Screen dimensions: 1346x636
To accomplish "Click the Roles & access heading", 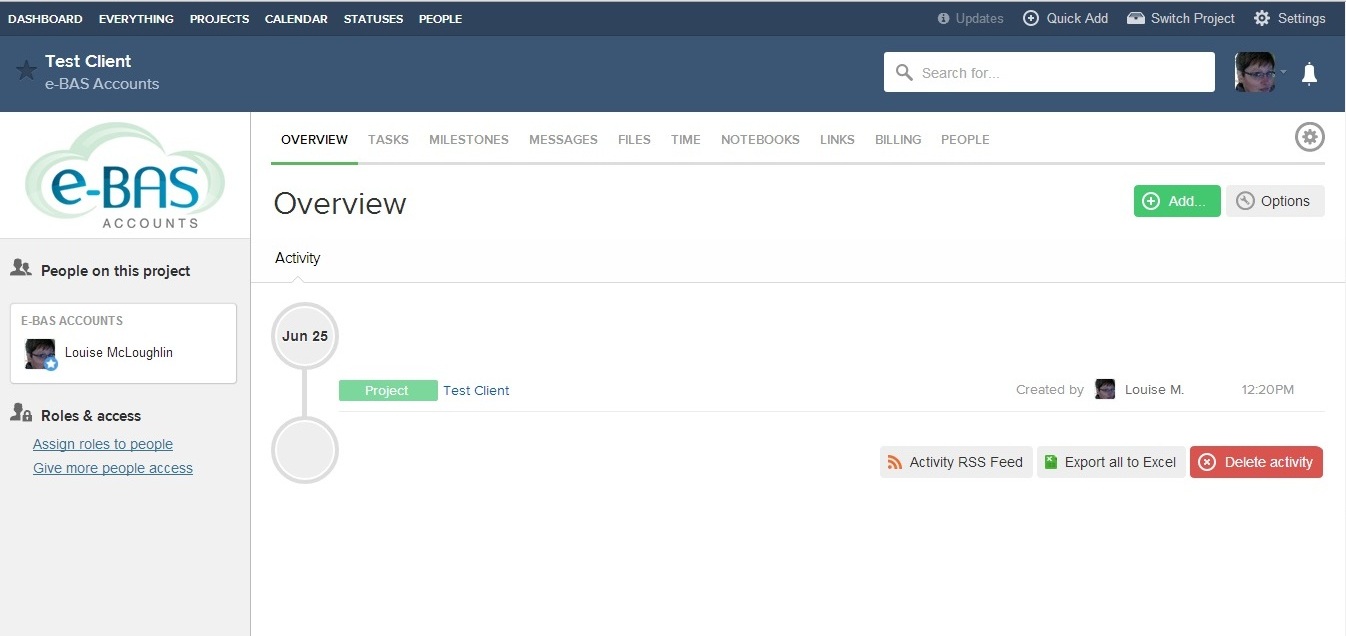I will pyautogui.click(x=91, y=416).
